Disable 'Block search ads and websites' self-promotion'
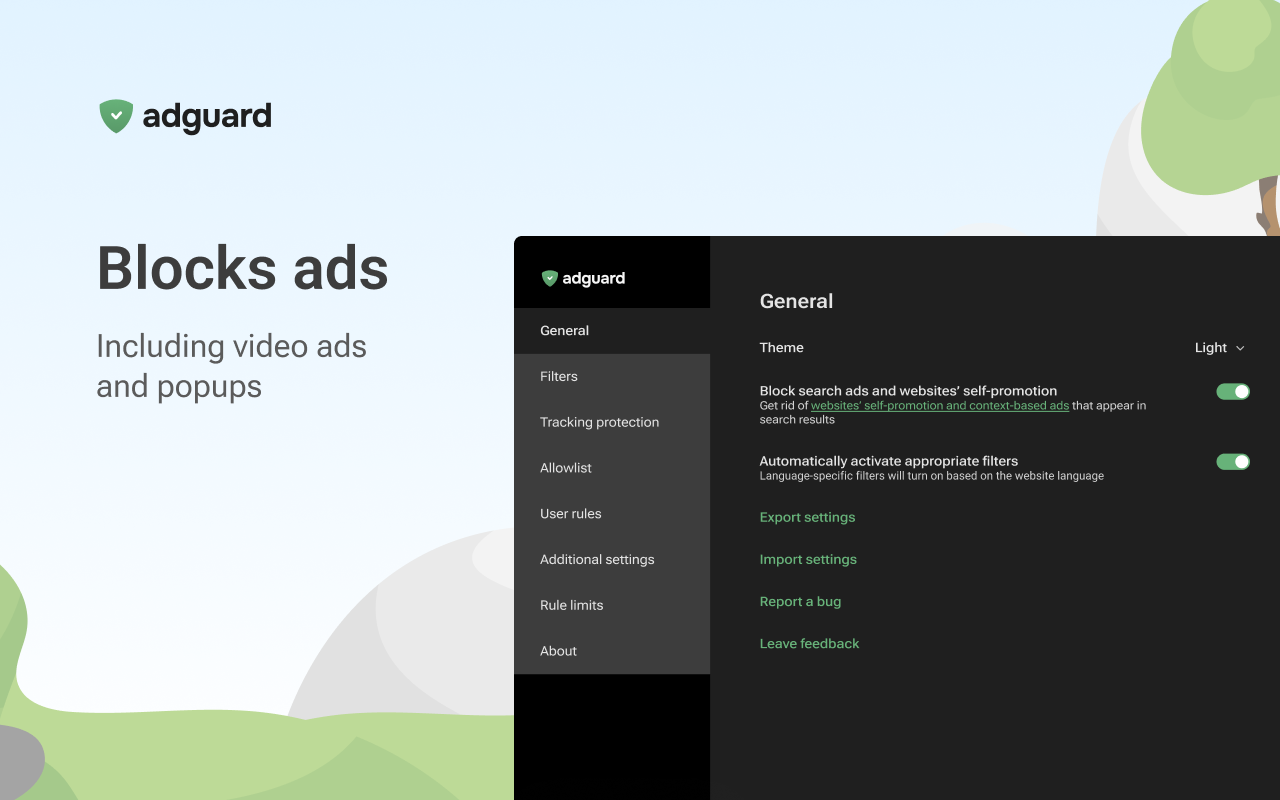The image size is (1280, 800). pos(1232,391)
